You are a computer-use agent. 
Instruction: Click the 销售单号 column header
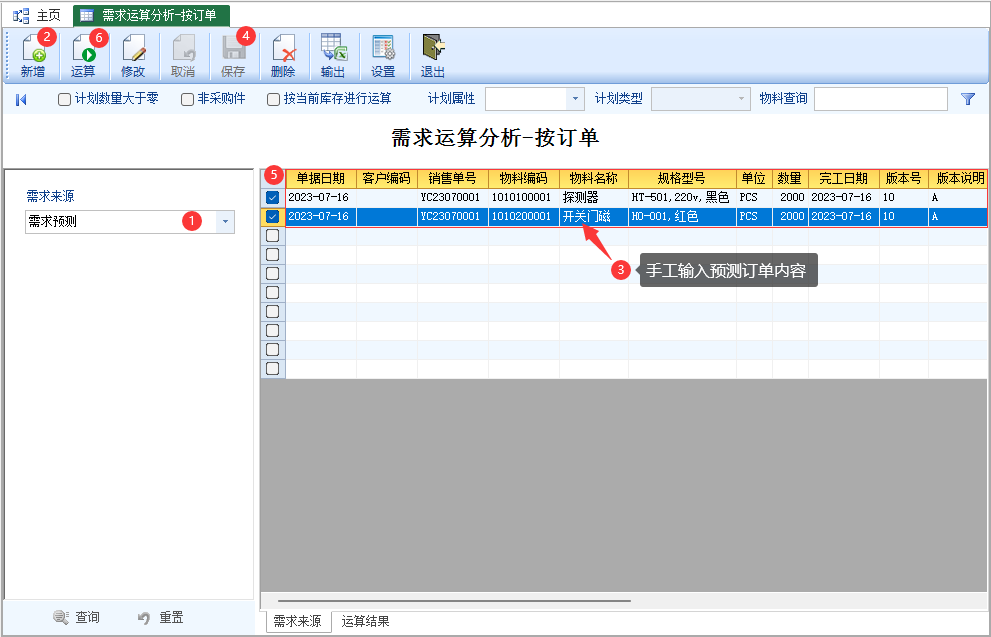(453, 179)
